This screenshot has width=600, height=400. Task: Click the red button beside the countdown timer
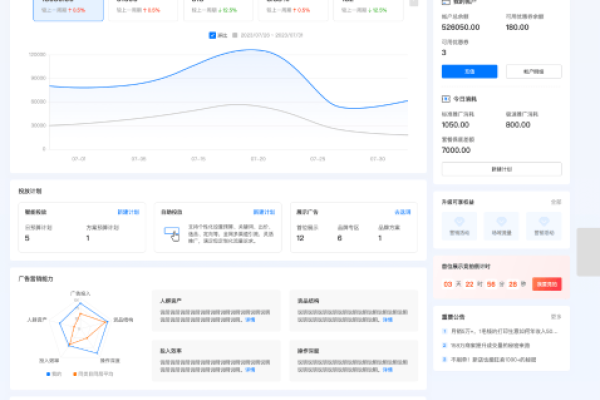click(547, 284)
